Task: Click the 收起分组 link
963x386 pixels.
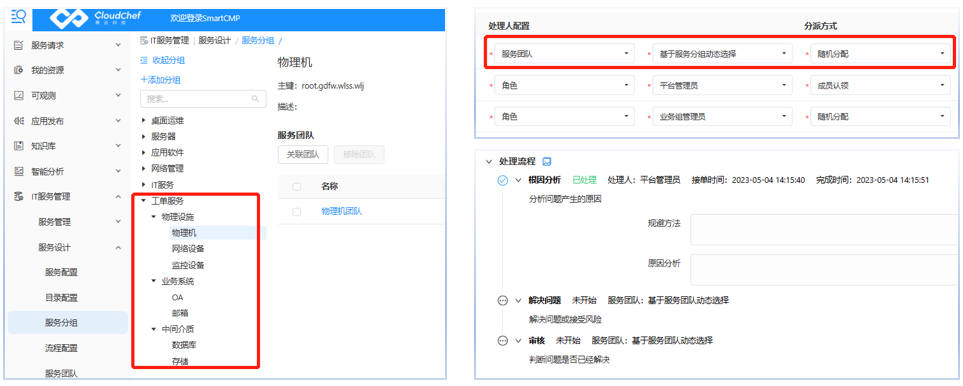Action: [163, 60]
